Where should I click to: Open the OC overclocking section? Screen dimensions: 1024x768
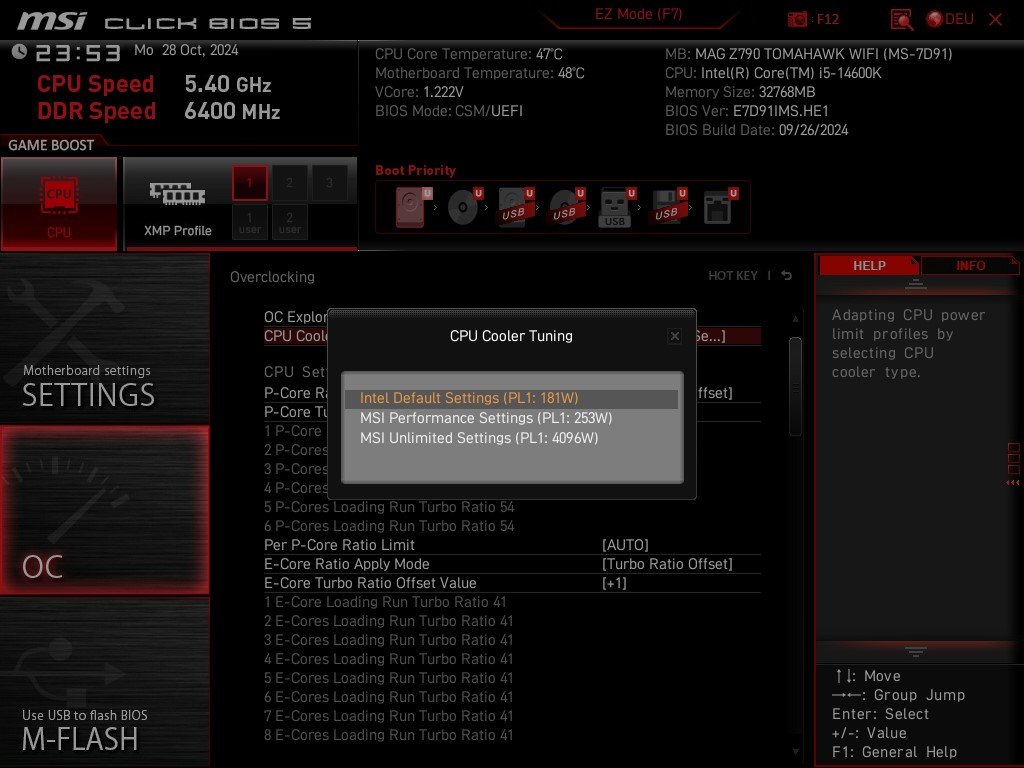[104, 510]
